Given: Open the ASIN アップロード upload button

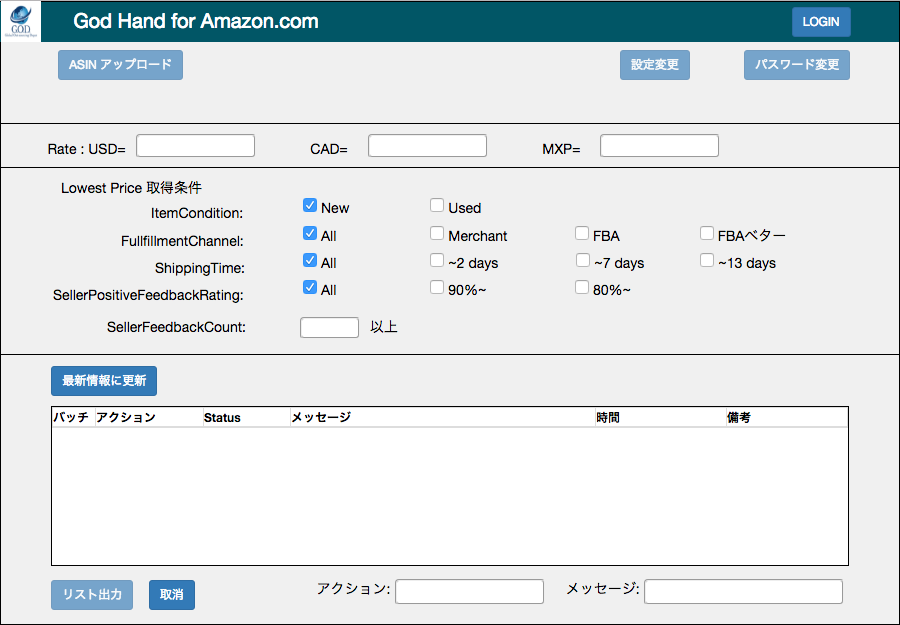Looking at the screenshot, I should (121, 65).
